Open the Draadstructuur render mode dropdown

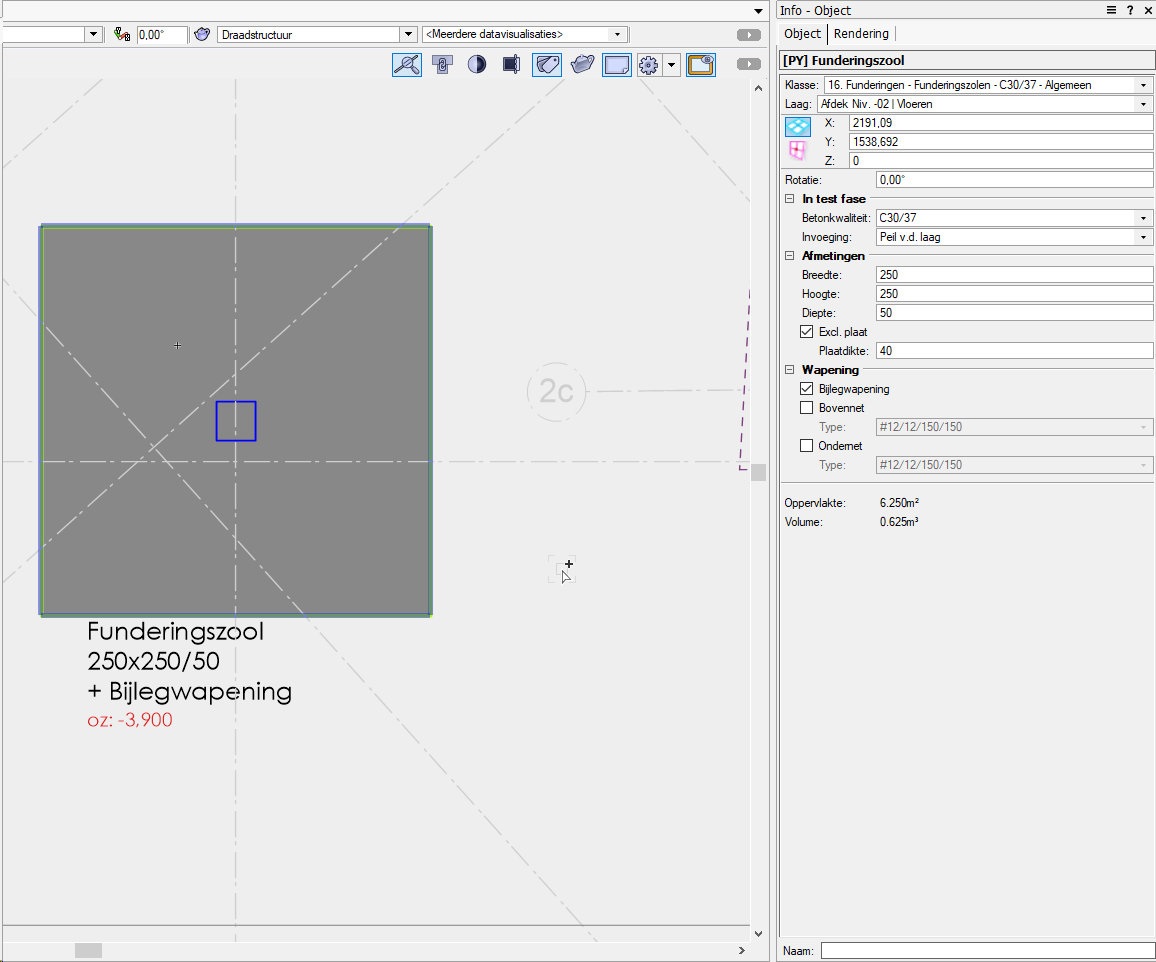point(407,34)
